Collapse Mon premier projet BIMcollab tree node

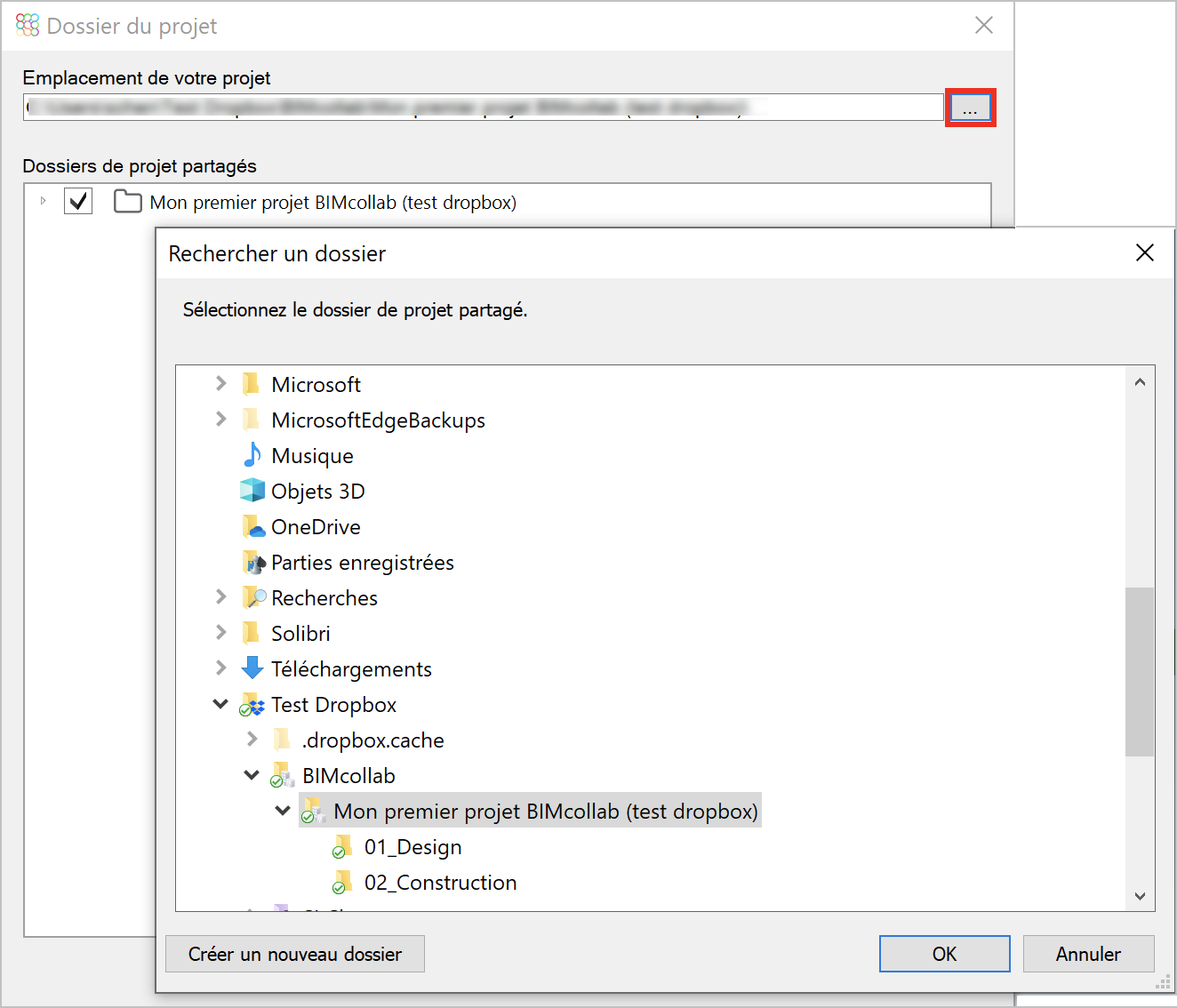[283, 811]
